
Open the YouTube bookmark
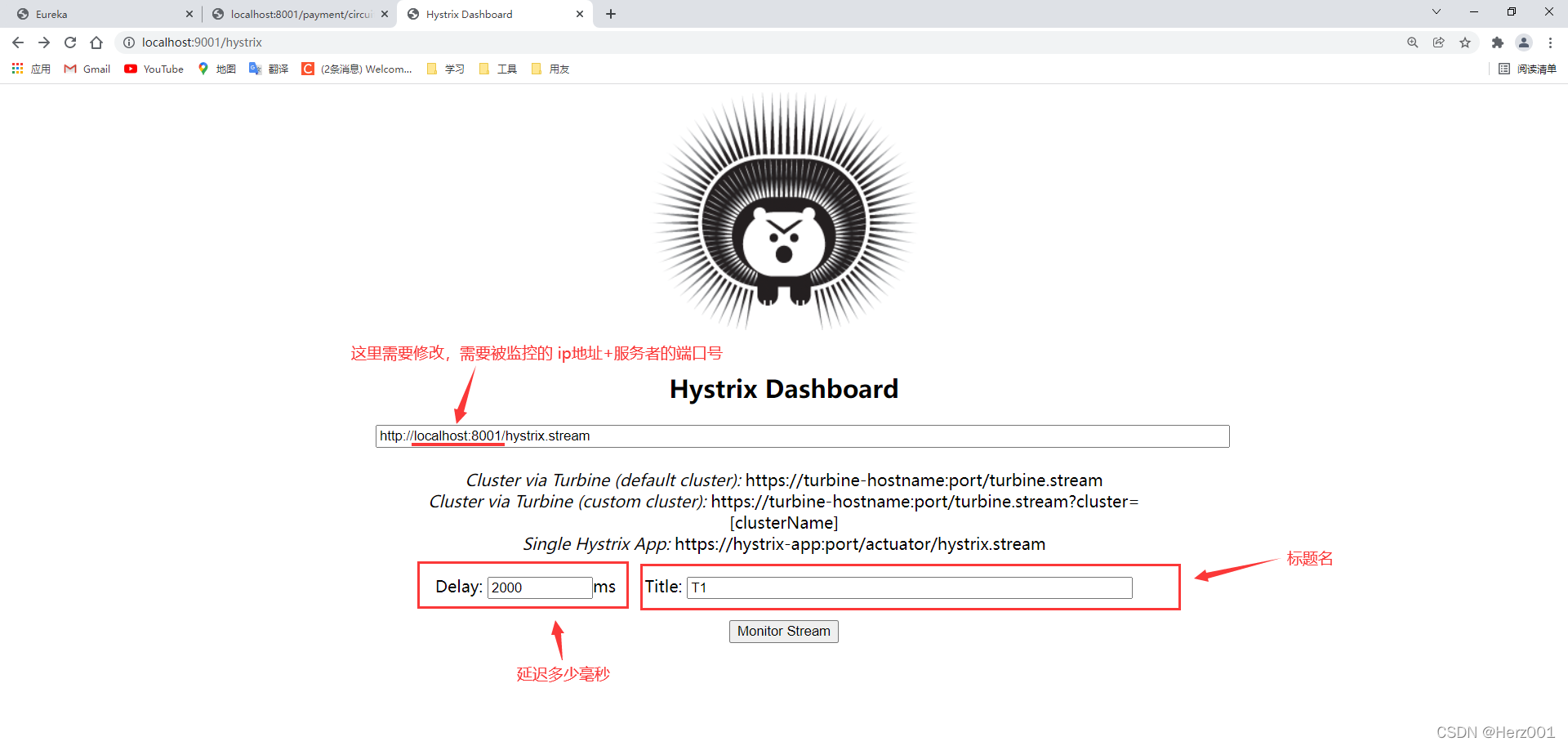(154, 69)
